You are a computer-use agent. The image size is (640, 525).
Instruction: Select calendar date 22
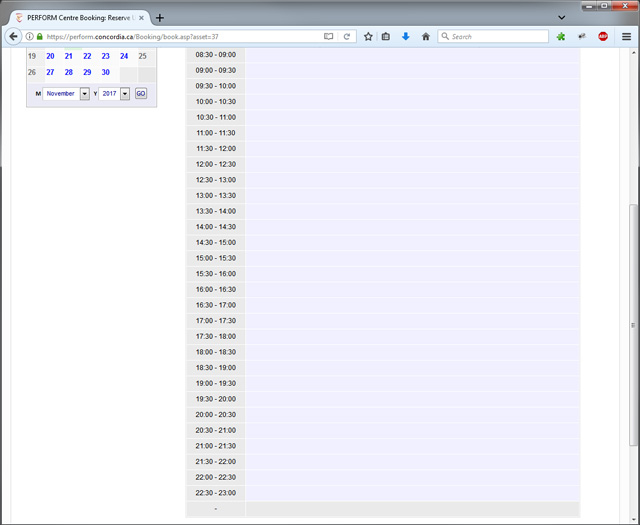[x=87, y=56]
